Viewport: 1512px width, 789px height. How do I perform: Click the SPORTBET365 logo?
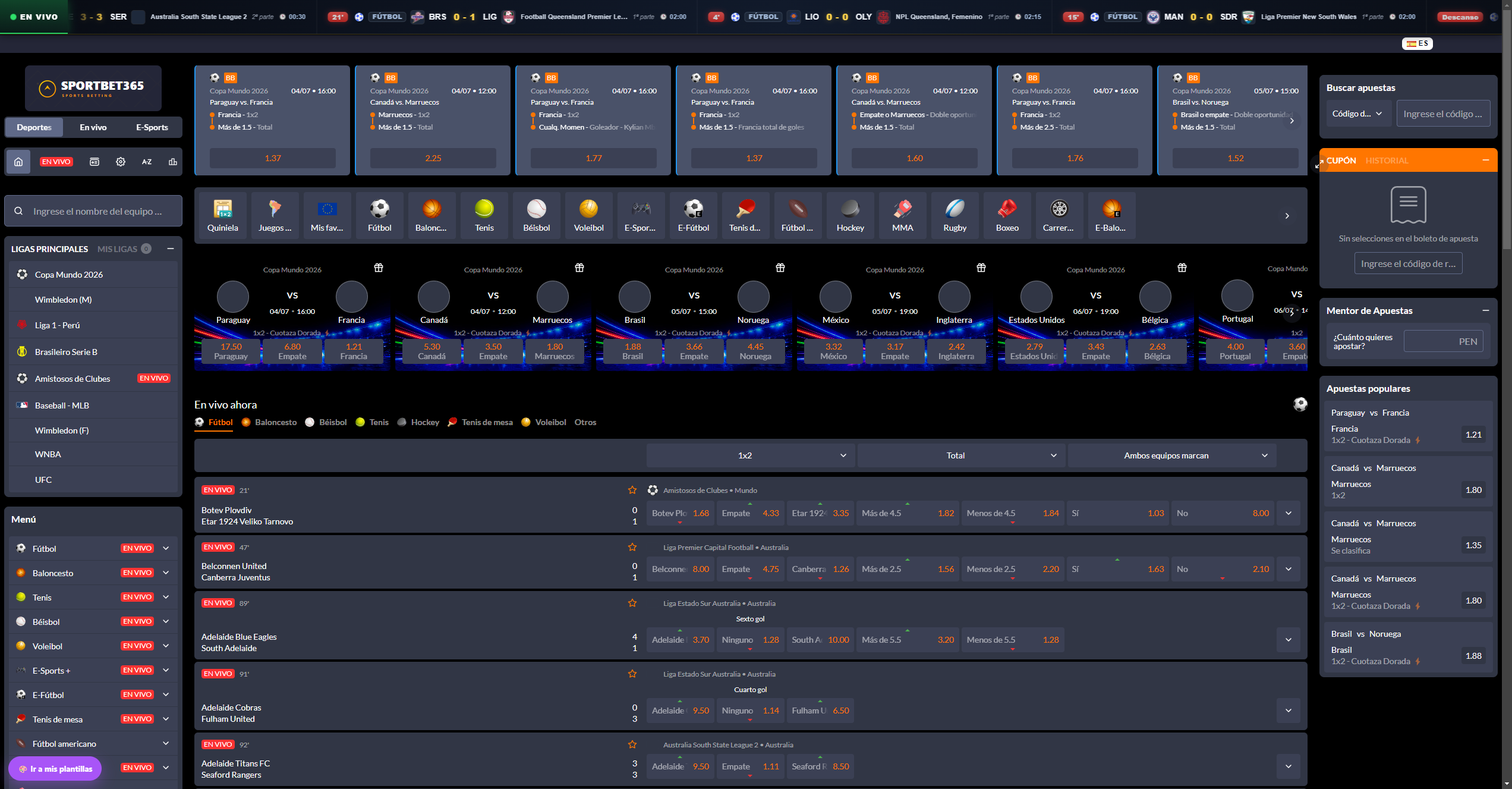click(93, 88)
